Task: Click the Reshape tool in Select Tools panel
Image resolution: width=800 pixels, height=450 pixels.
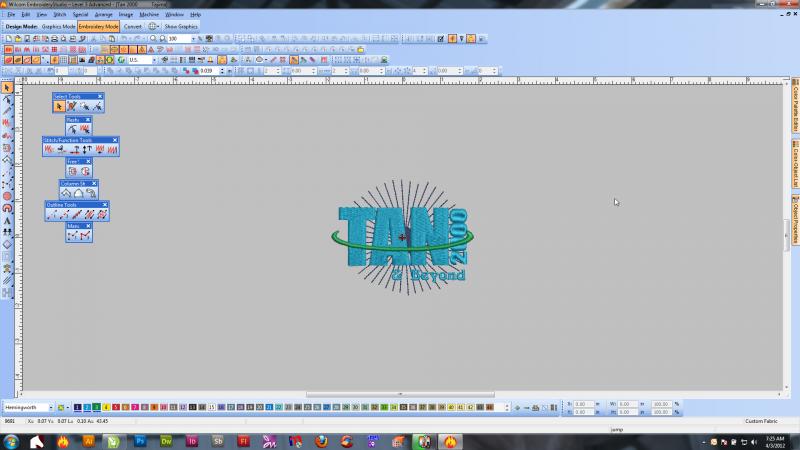Action: coord(72,106)
